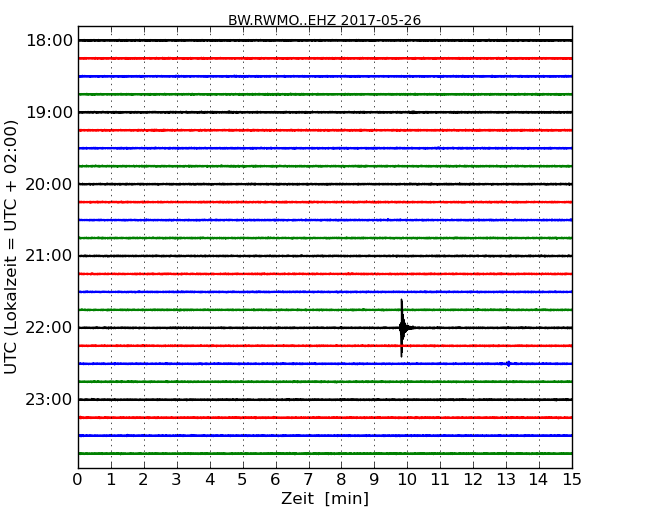Click the x-axis tick label 14
This screenshot has height=520, width=650.
coord(538,479)
